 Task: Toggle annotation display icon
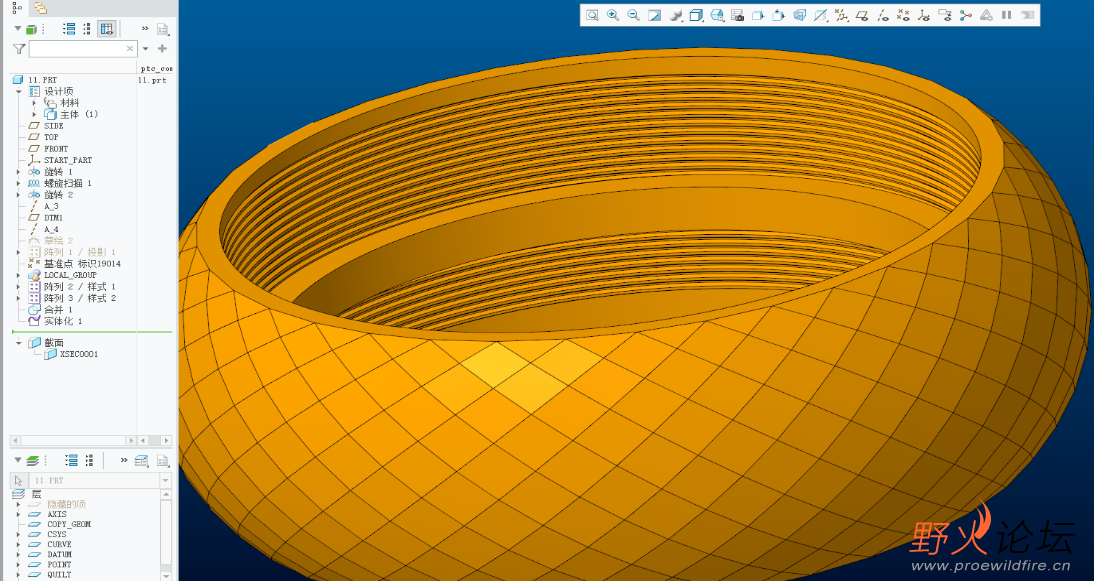945,15
